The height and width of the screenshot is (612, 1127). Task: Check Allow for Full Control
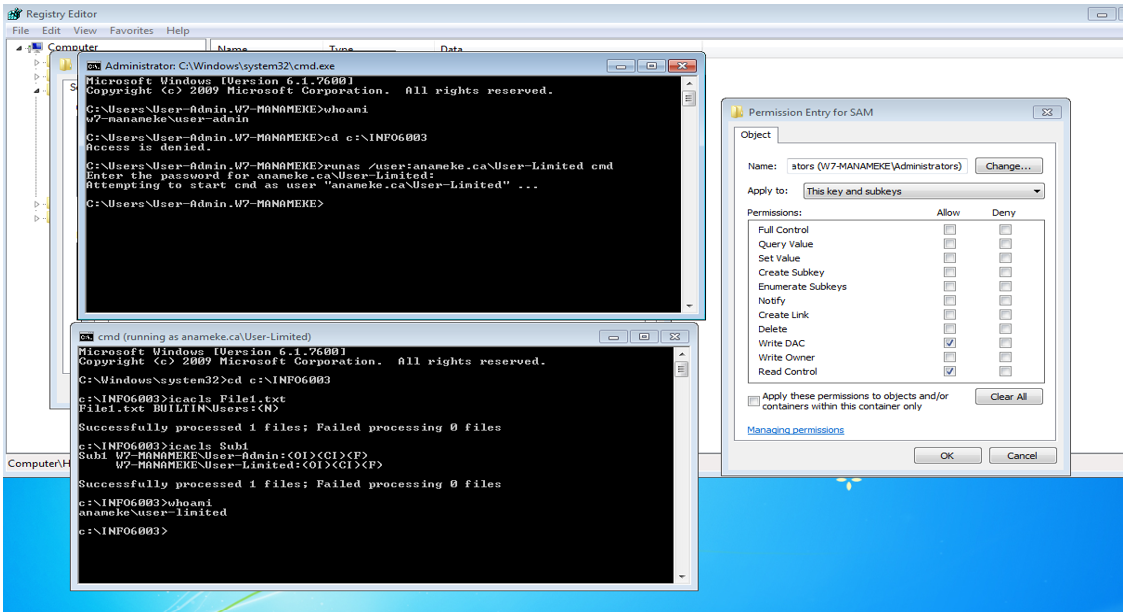tap(949, 229)
